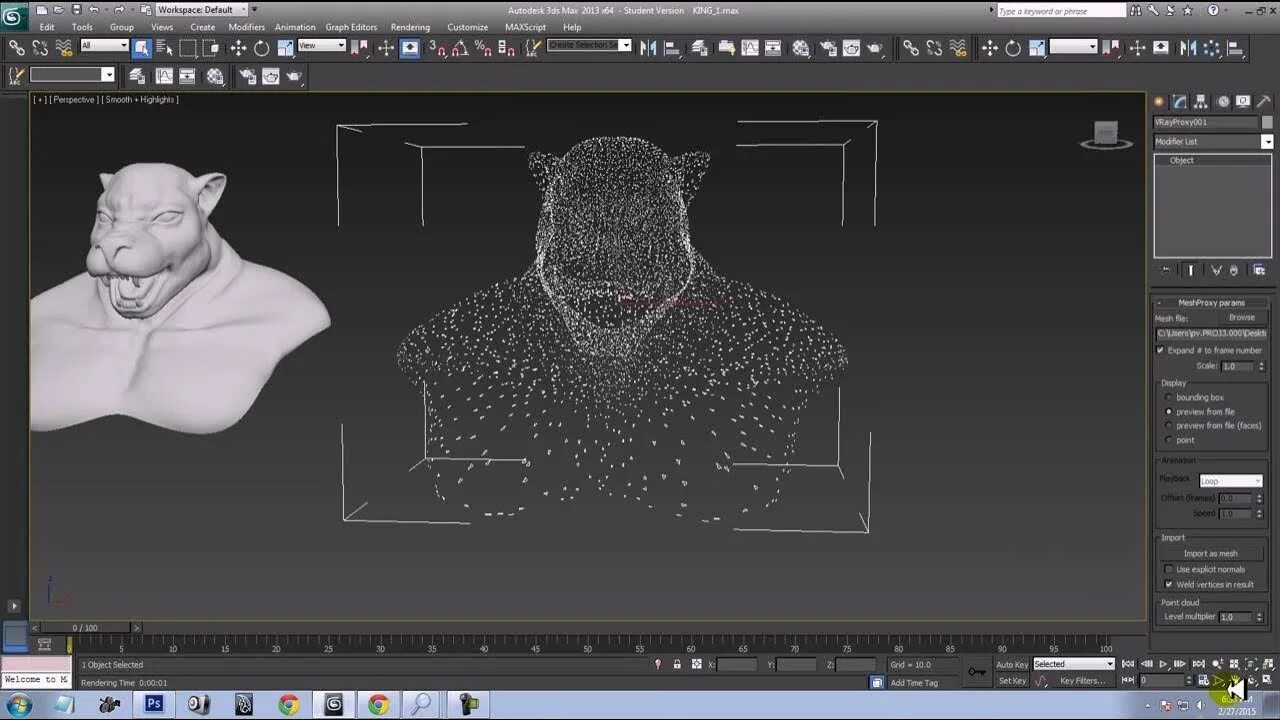The image size is (1280, 720).
Task: Open the Rendering menu
Action: (x=410, y=27)
